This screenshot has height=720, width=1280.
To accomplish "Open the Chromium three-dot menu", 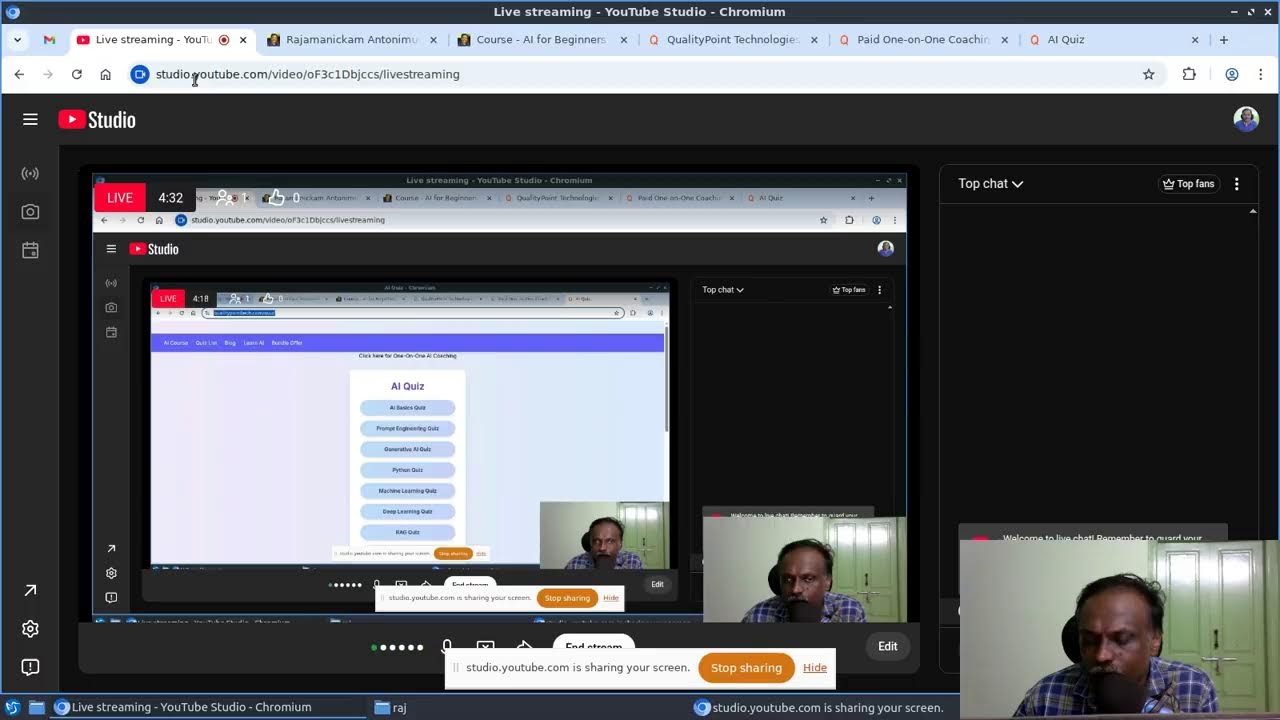I will pos(1260,74).
